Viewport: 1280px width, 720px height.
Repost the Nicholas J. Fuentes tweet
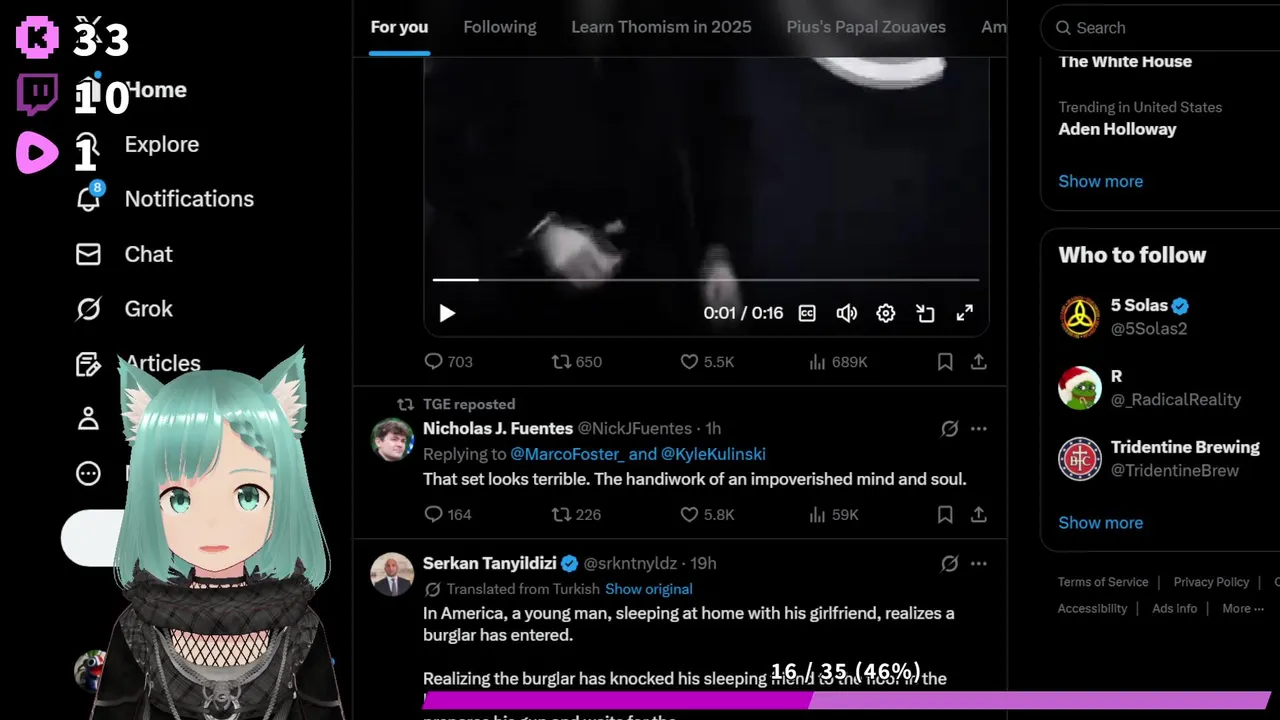[x=576, y=514]
